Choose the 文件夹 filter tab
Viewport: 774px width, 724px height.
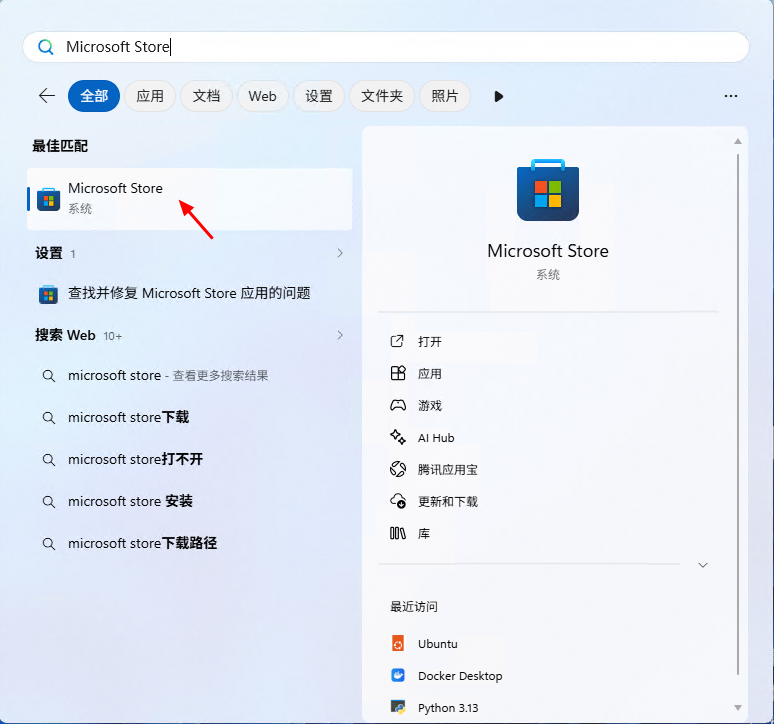point(382,96)
